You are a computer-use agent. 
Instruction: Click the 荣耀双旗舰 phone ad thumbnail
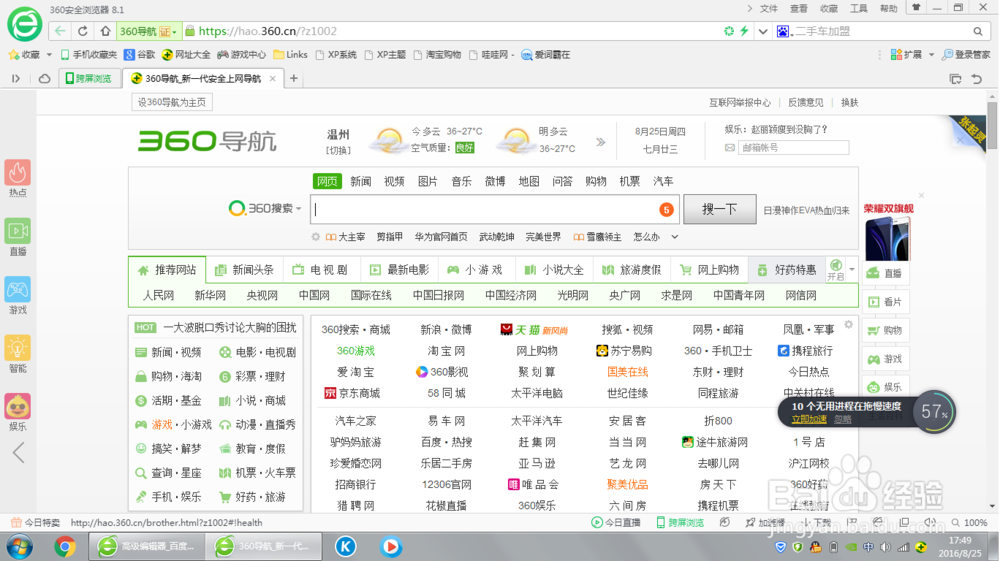(x=888, y=238)
